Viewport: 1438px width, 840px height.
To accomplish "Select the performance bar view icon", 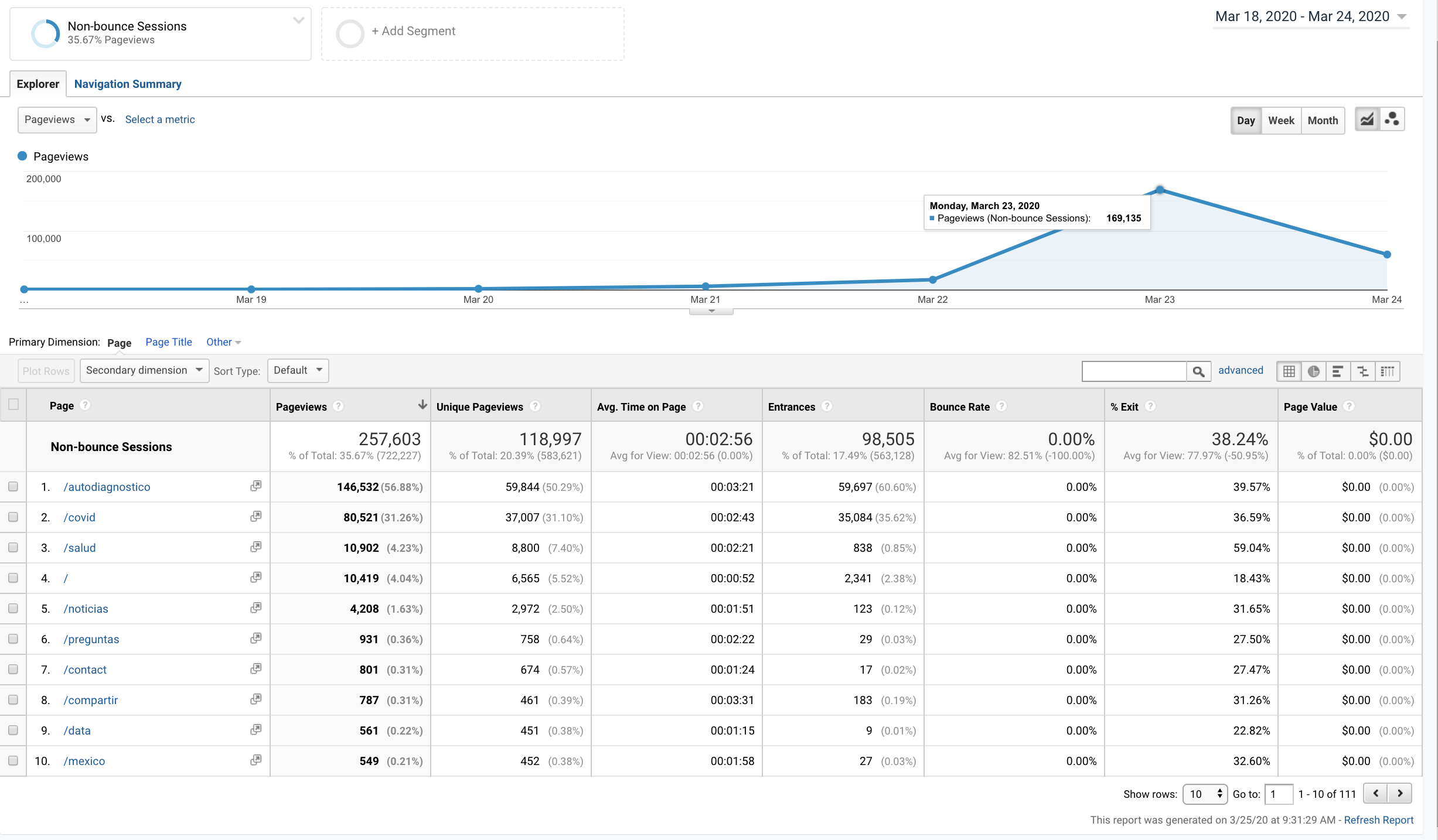I will (x=1338, y=371).
